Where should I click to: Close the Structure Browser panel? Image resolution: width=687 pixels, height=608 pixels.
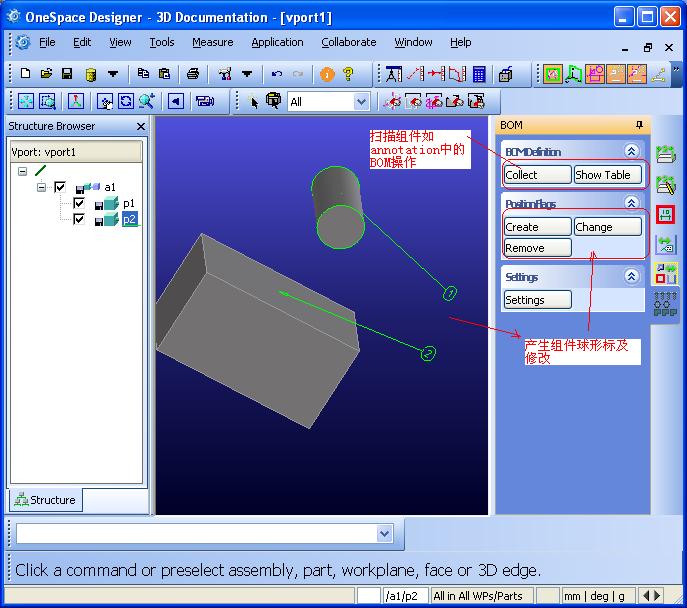pos(141,127)
